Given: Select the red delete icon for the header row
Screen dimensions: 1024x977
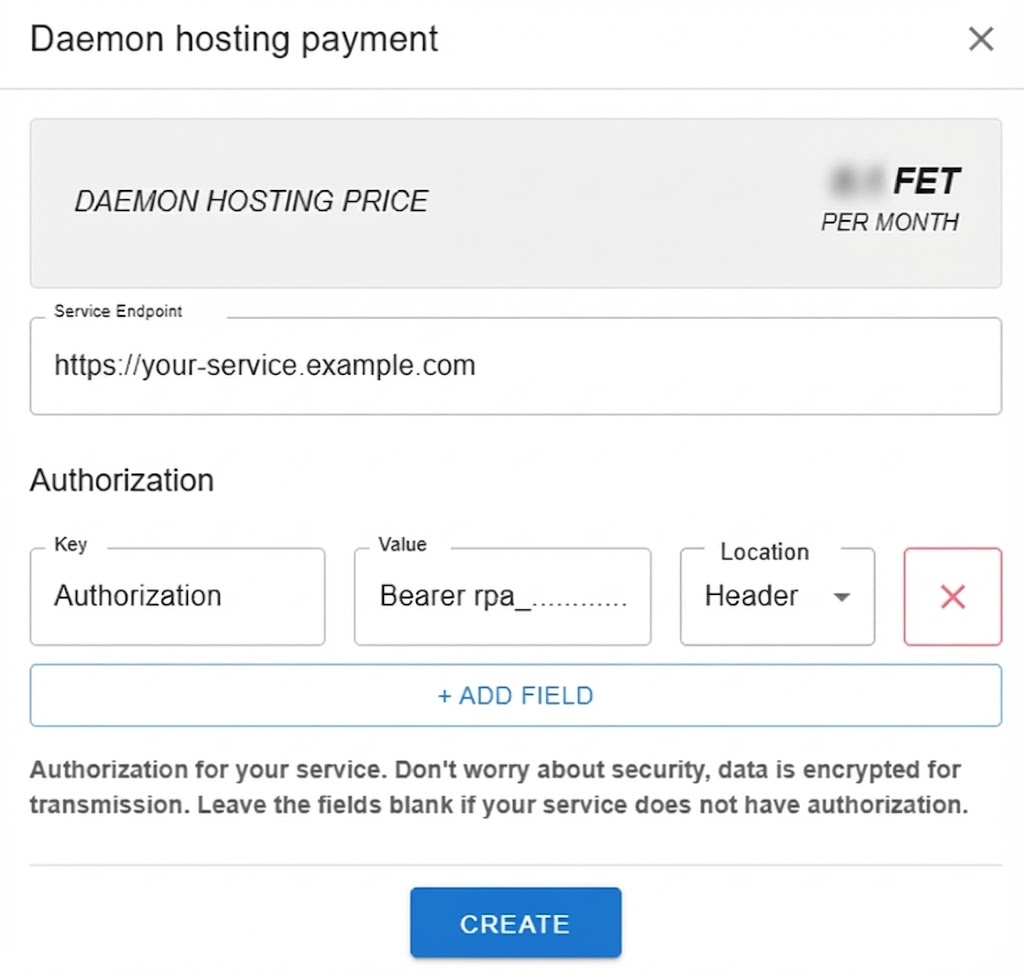Looking at the screenshot, I should coord(952,596).
